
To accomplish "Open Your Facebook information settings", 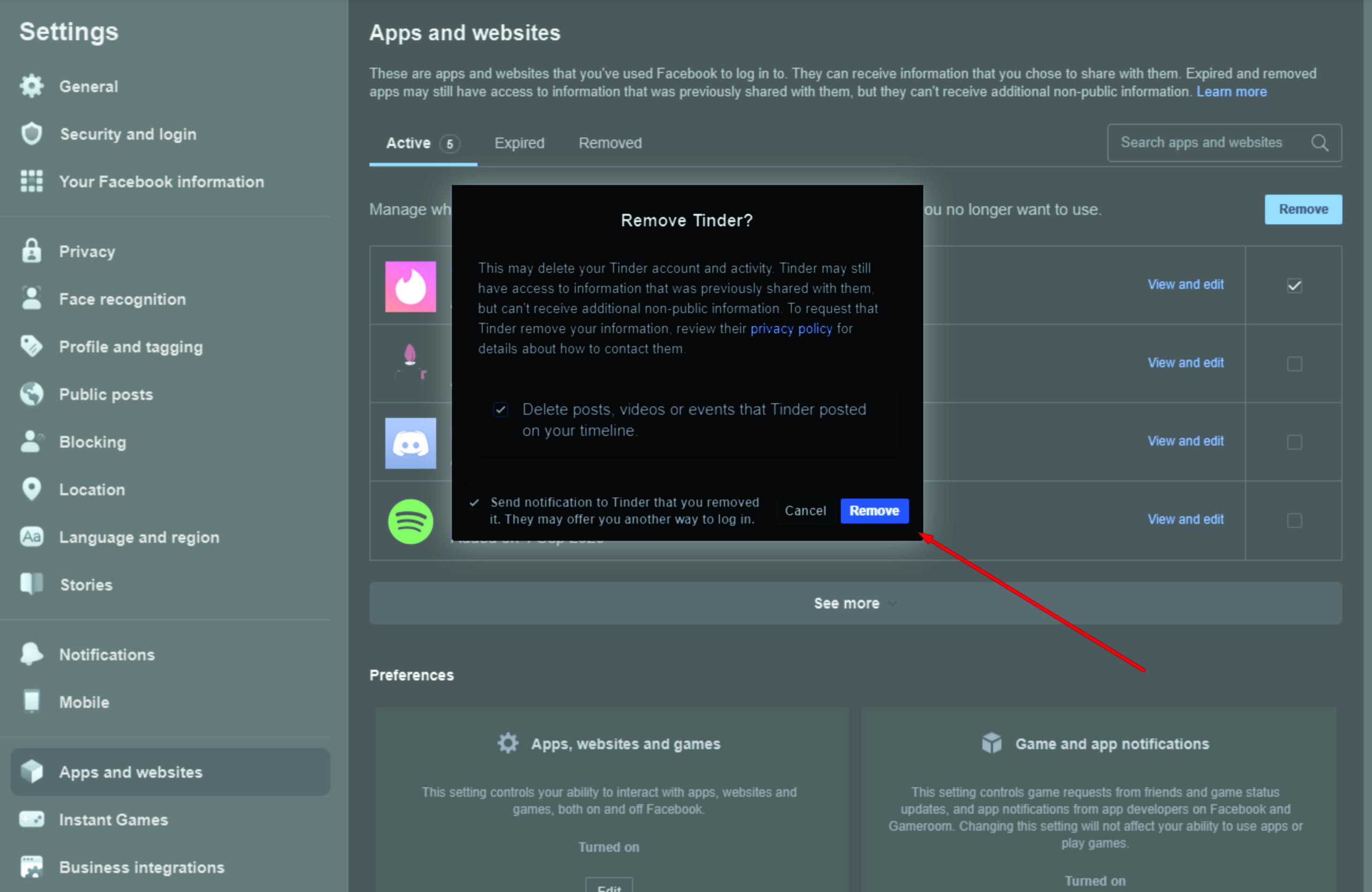I will click(161, 182).
